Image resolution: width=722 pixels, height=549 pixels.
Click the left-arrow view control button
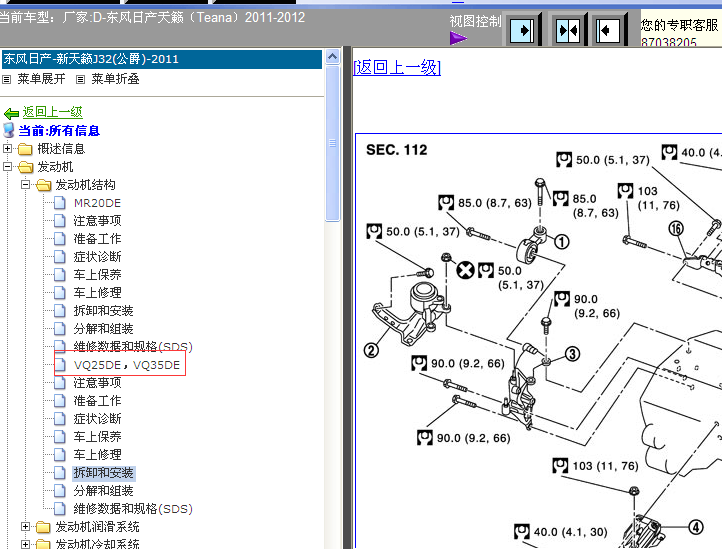pyautogui.click(x=608, y=30)
